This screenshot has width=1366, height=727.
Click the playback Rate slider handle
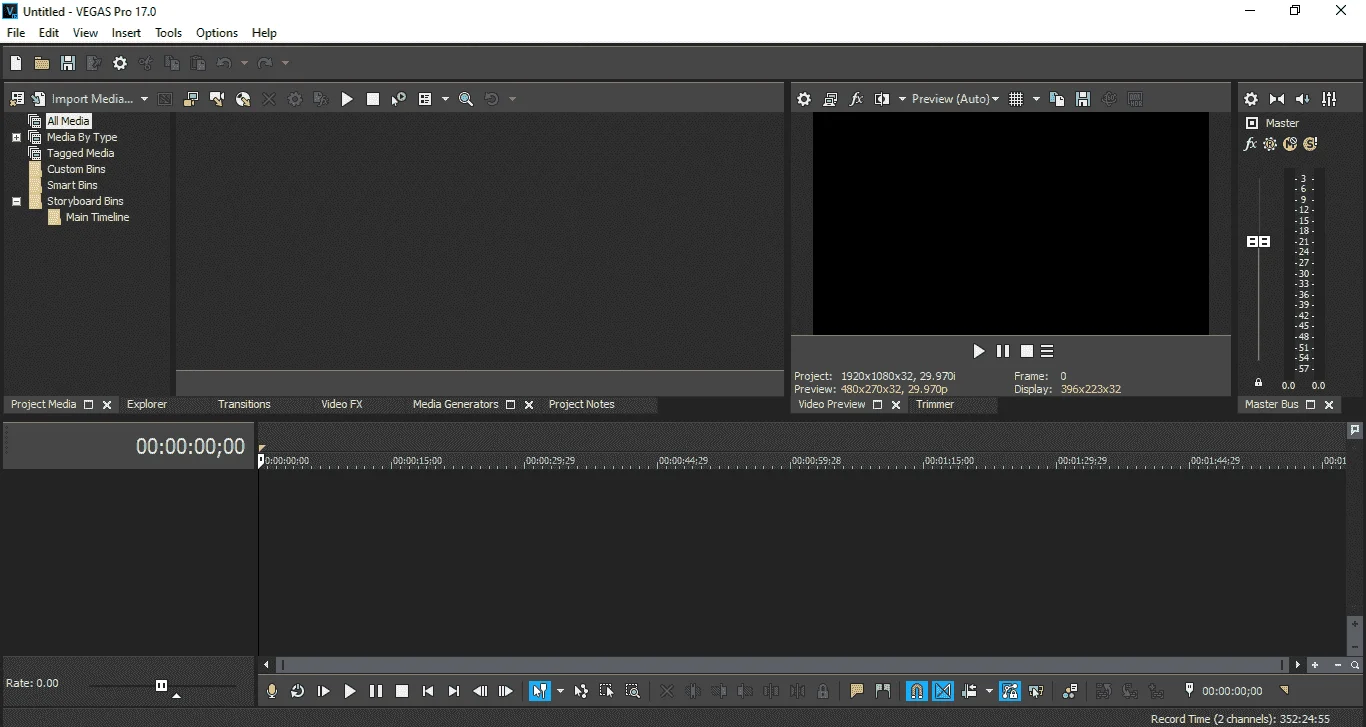[x=161, y=686]
